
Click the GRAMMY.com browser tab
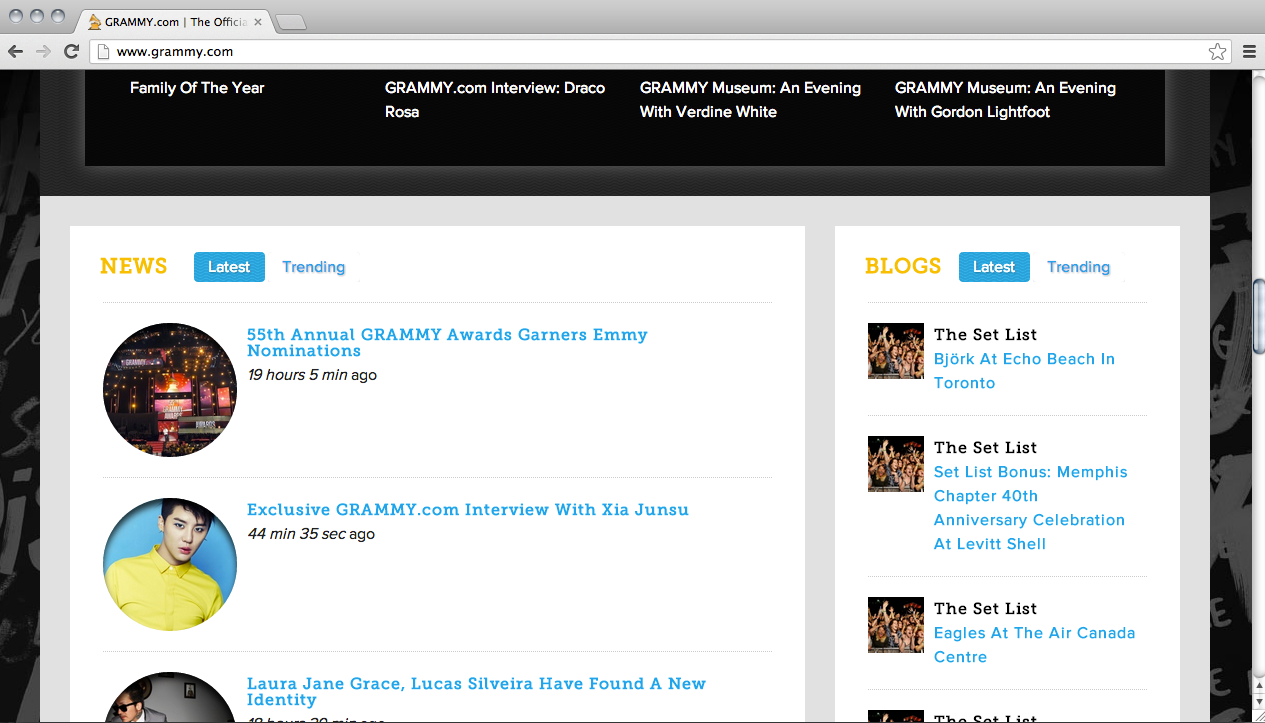[170, 20]
